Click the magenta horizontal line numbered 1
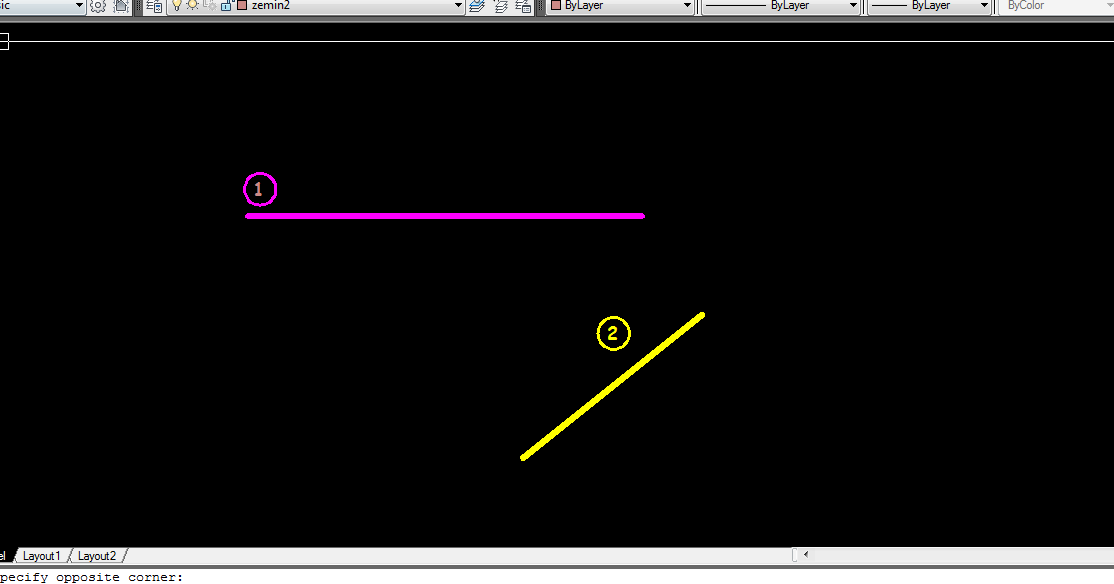 pos(445,216)
